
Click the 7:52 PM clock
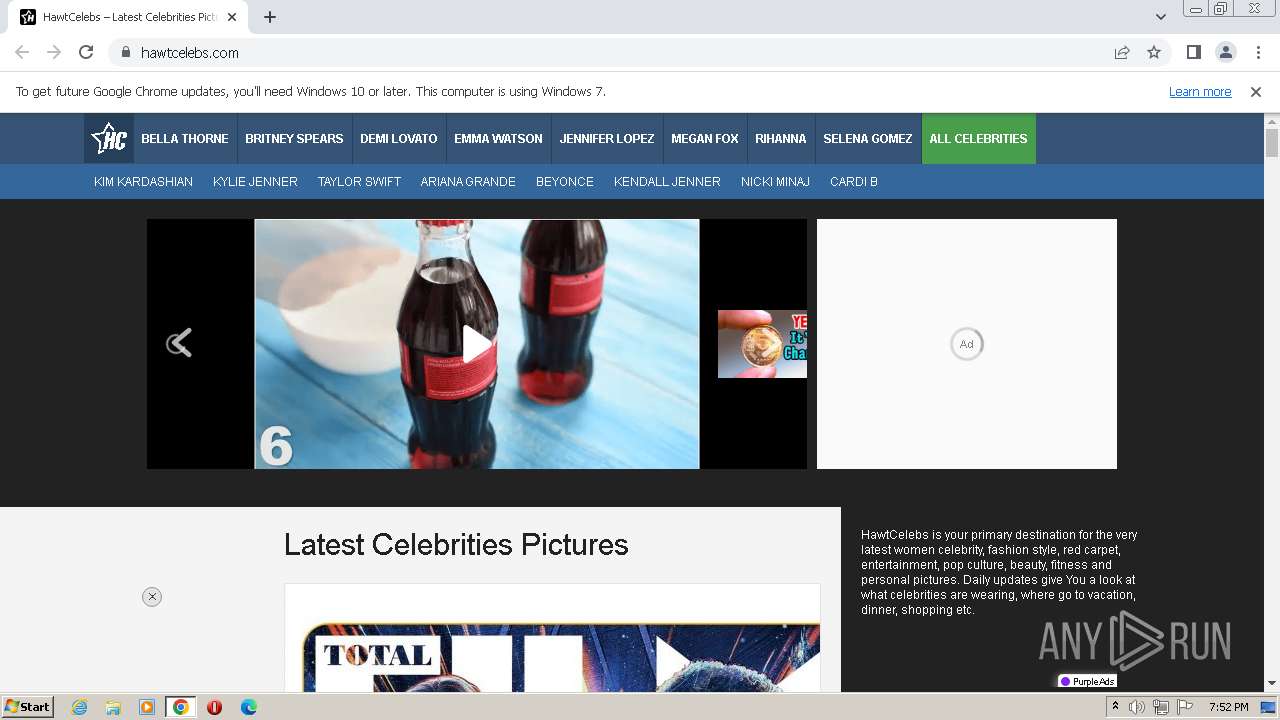tap(1228, 707)
